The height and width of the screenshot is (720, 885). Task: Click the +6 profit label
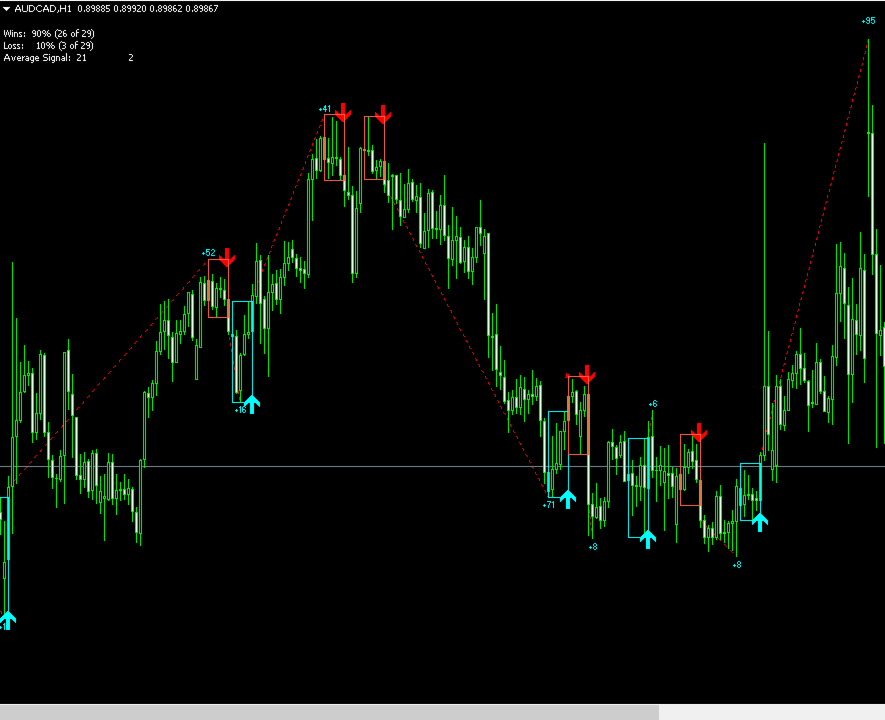(x=653, y=404)
